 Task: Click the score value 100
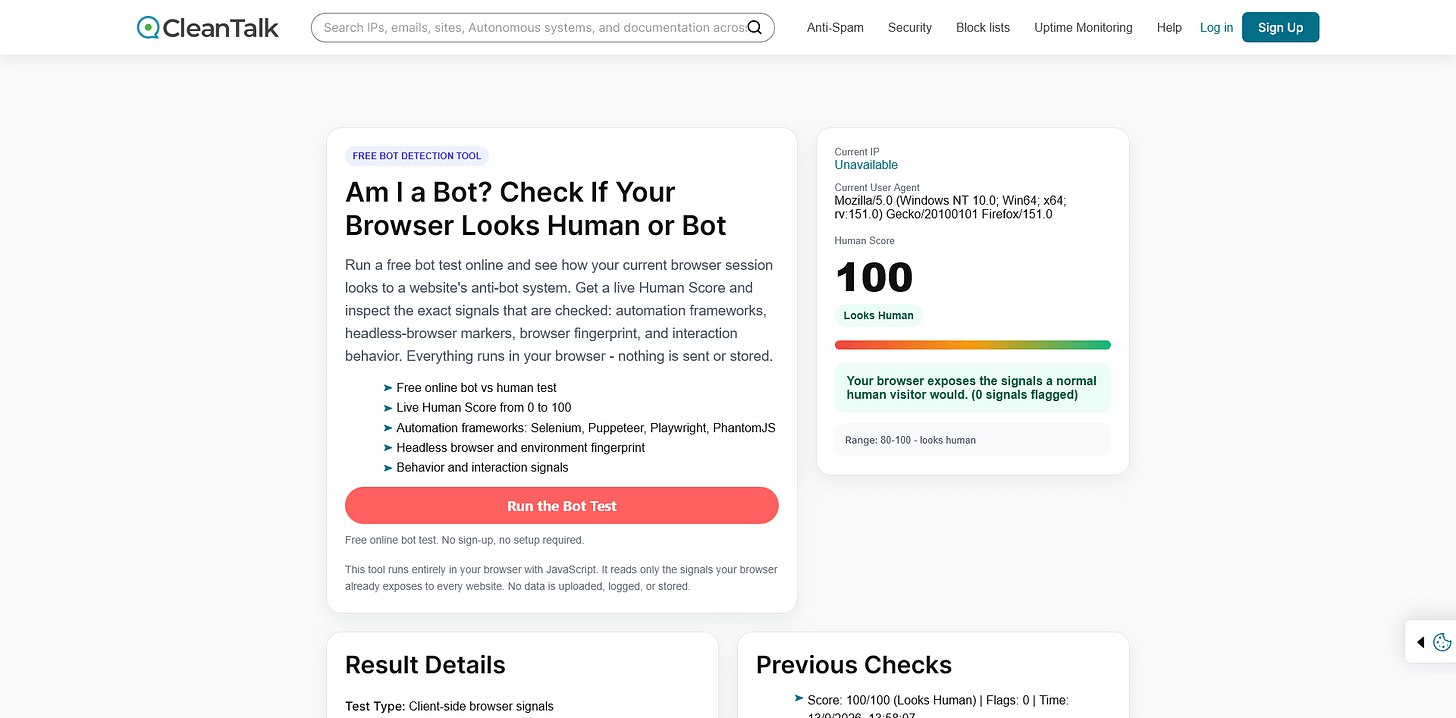tap(874, 277)
